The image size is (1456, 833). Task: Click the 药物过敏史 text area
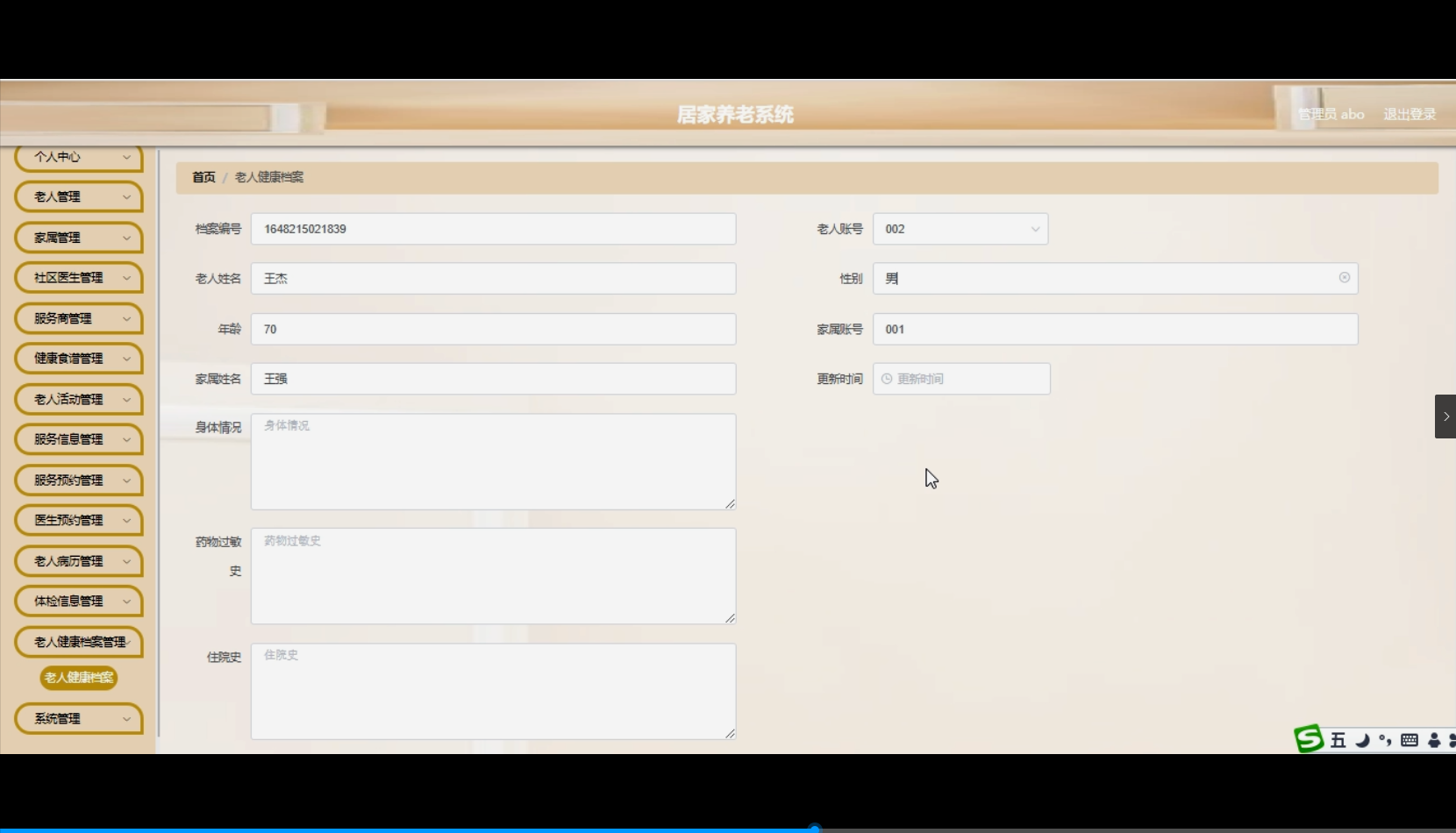pos(493,576)
